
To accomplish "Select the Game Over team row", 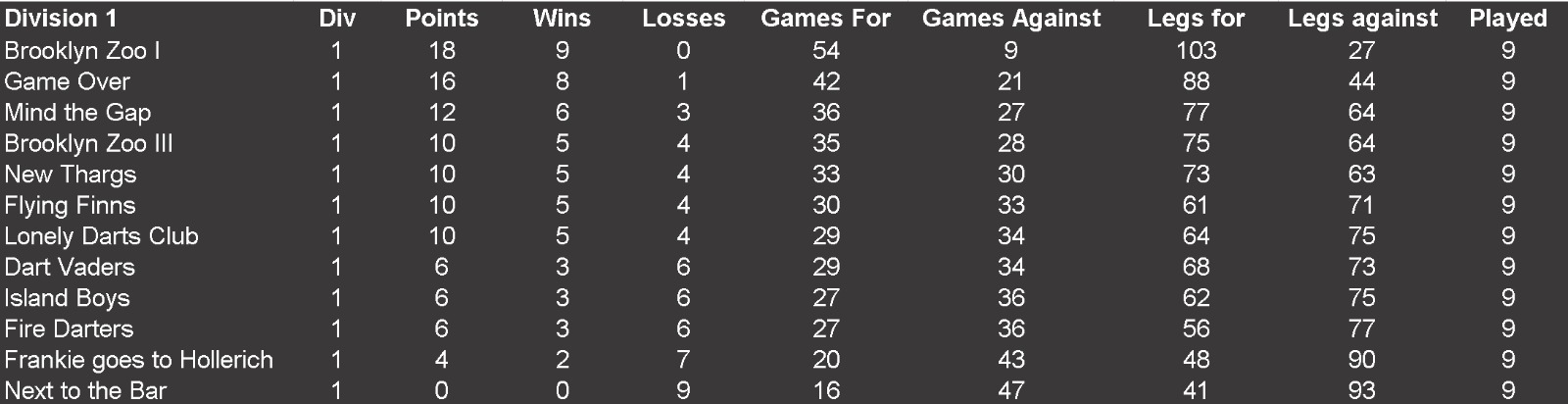I will click(784, 81).
